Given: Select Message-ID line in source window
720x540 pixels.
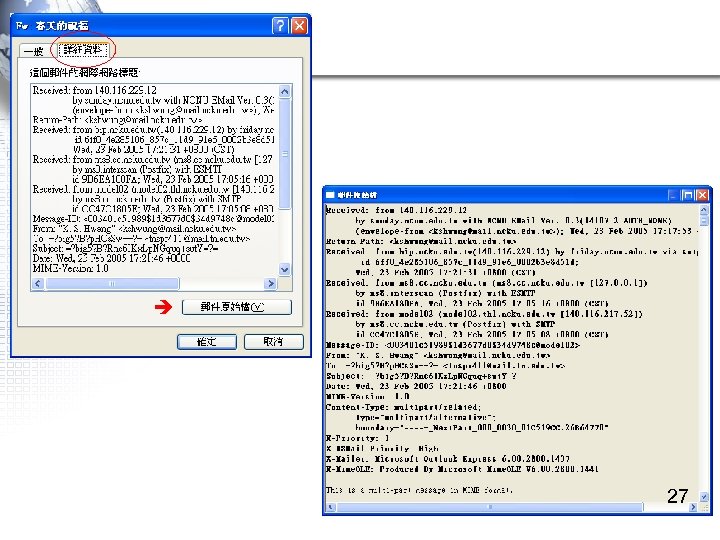Looking at the screenshot, I should click(x=453, y=345).
